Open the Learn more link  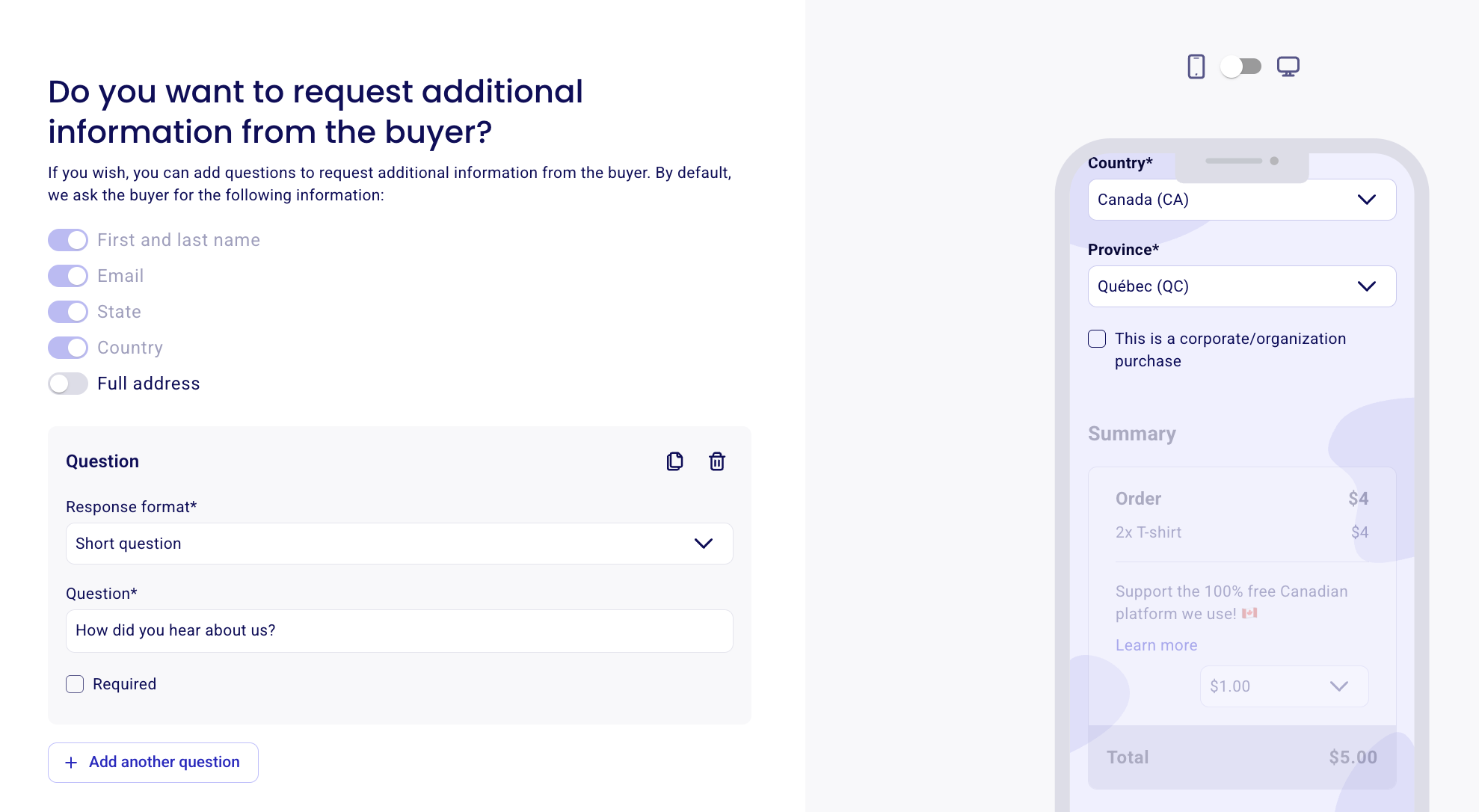tap(1157, 645)
